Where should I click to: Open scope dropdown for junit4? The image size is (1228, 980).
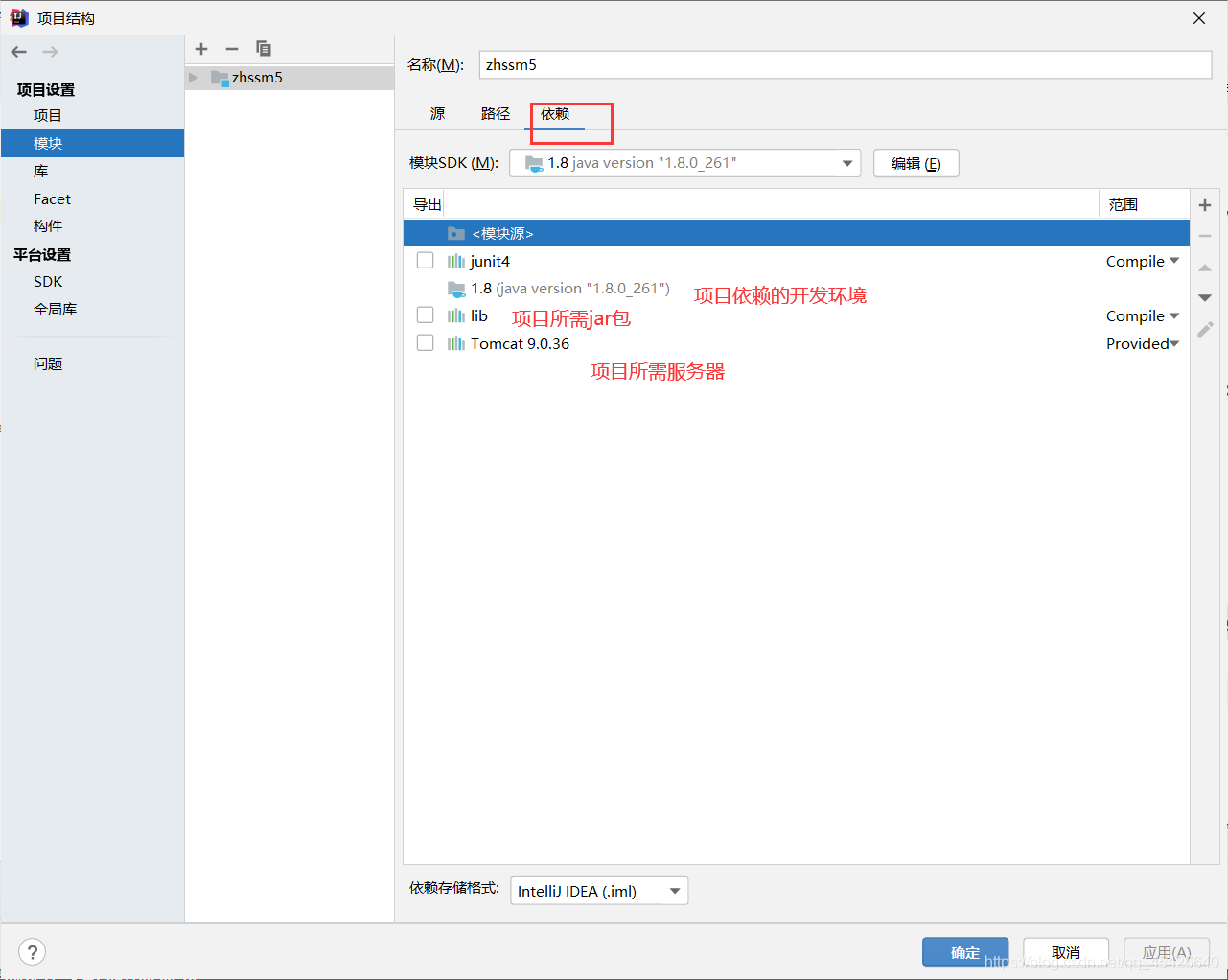tap(1174, 261)
